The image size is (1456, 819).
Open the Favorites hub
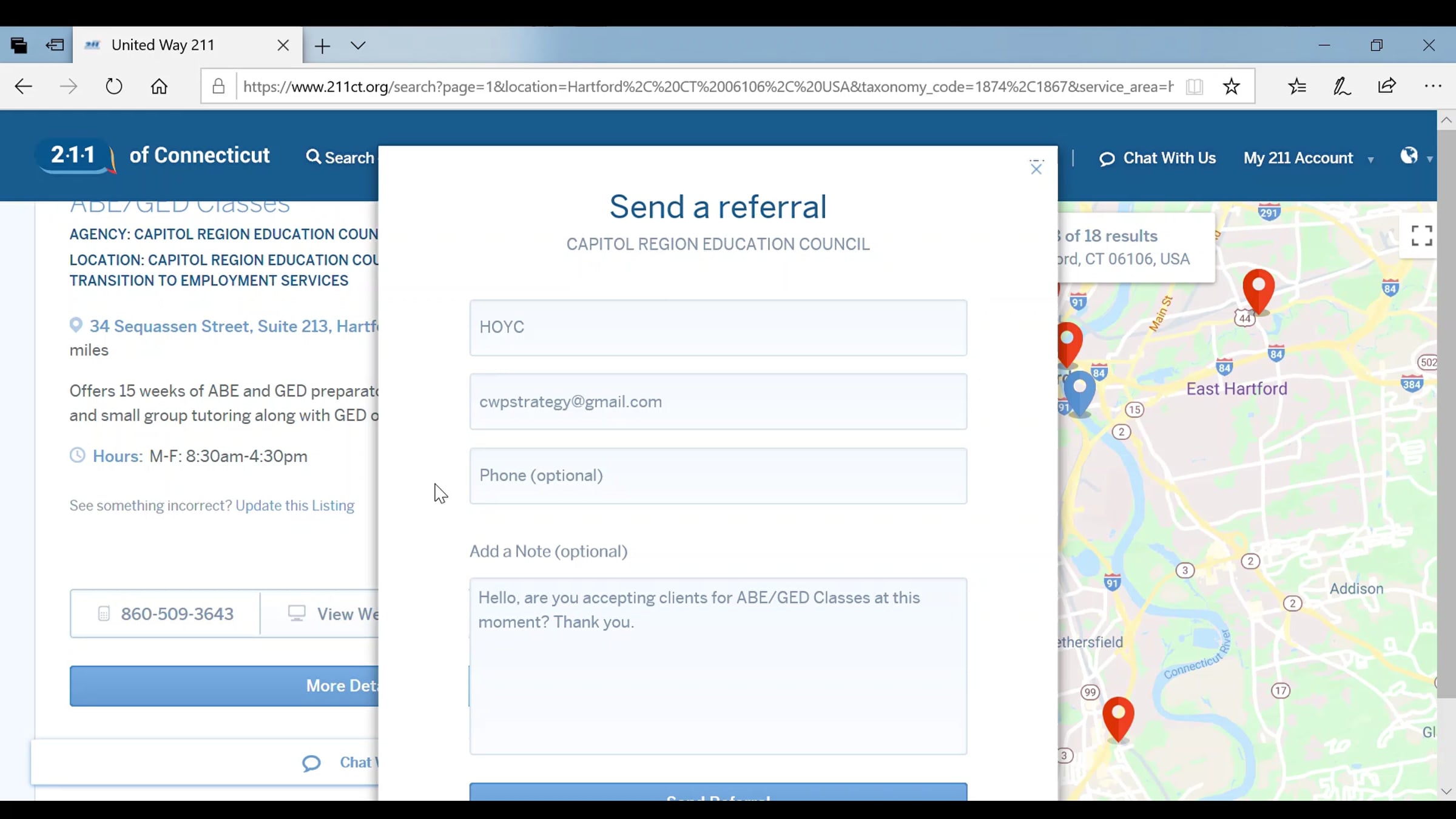click(x=1297, y=87)
